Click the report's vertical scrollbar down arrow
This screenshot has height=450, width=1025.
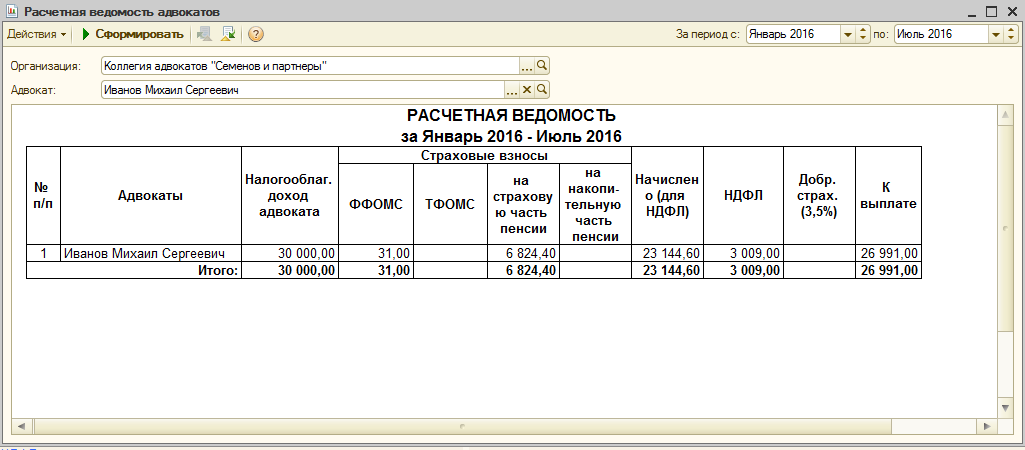tap(1005, 407)
